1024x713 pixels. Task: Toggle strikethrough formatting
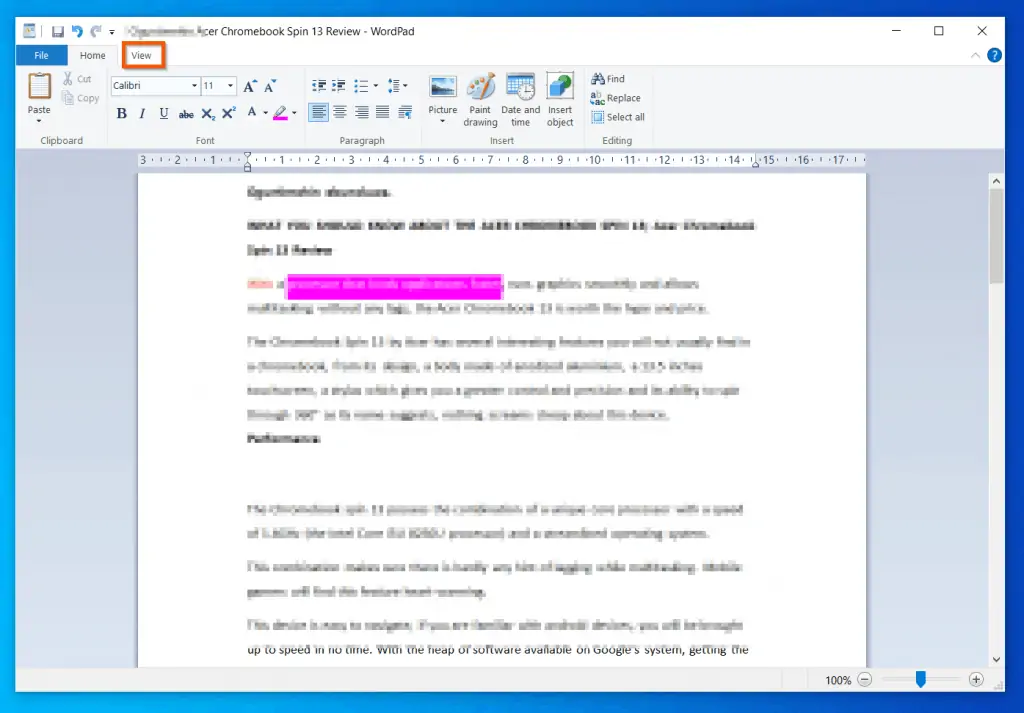pyautogui.click(x=185, y=113)
